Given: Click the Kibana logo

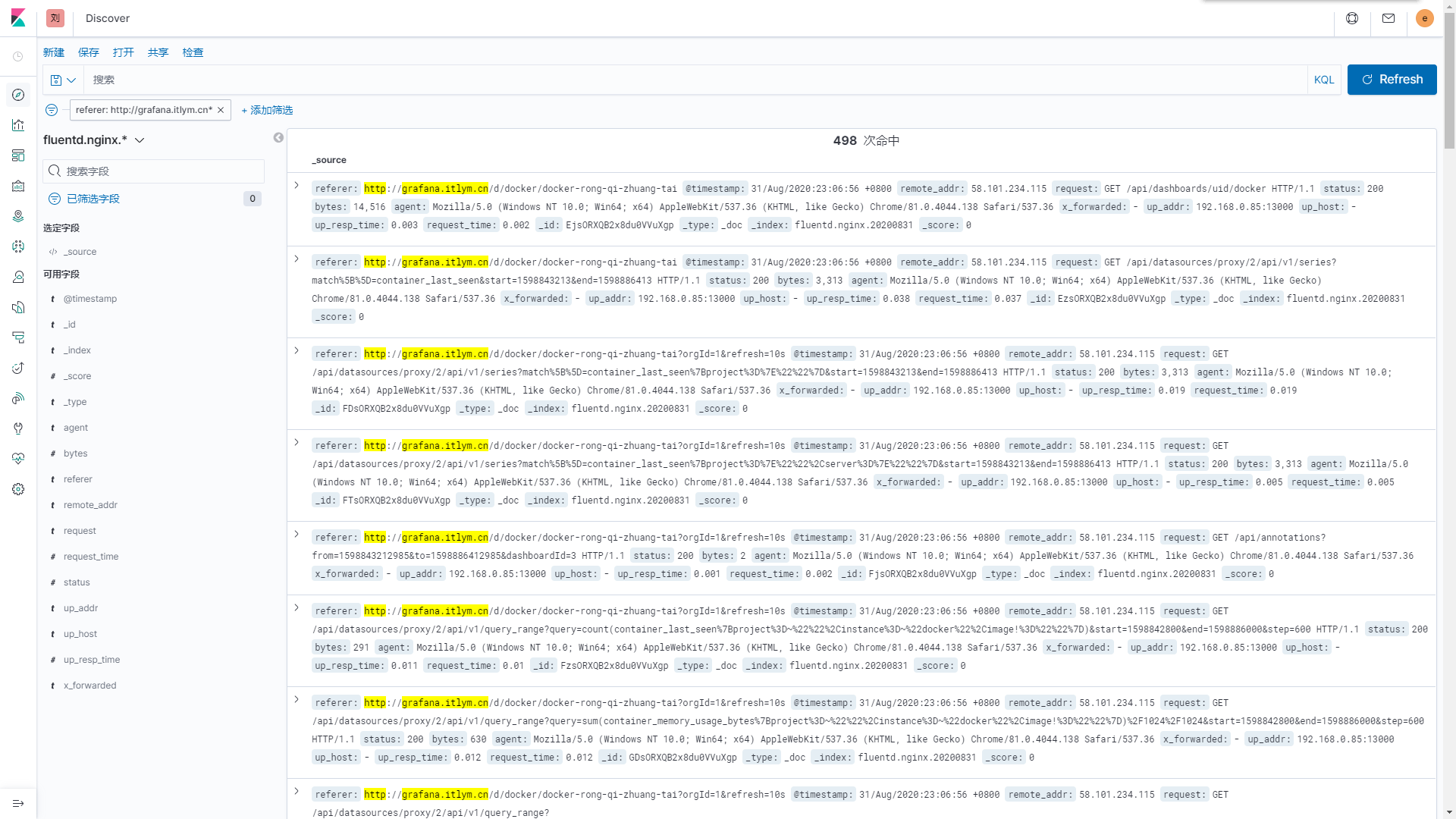Looking at the screenshot, I should point(18,18).
